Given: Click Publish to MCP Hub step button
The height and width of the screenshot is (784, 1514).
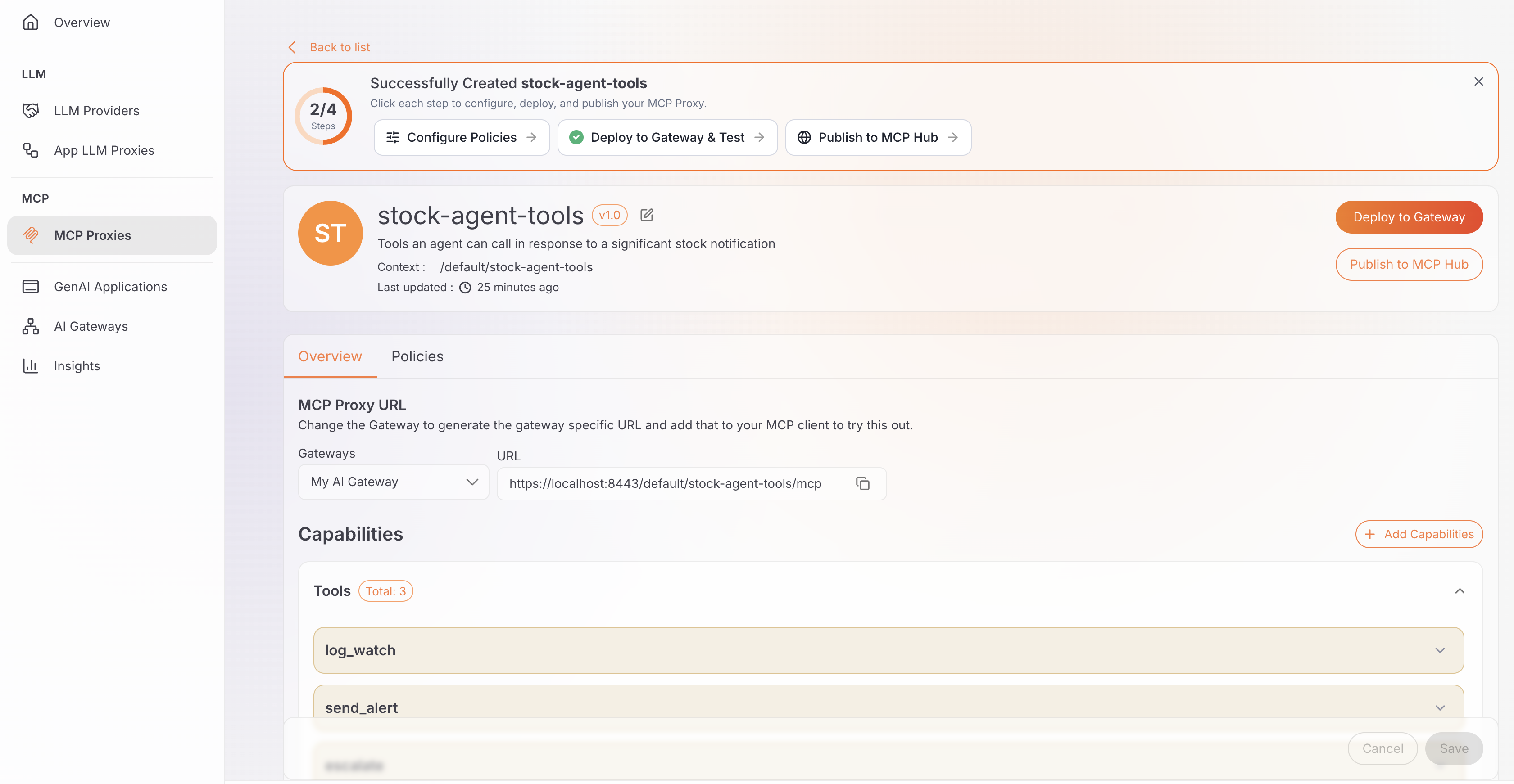Looking at the screenshot, I should (878, 137).
